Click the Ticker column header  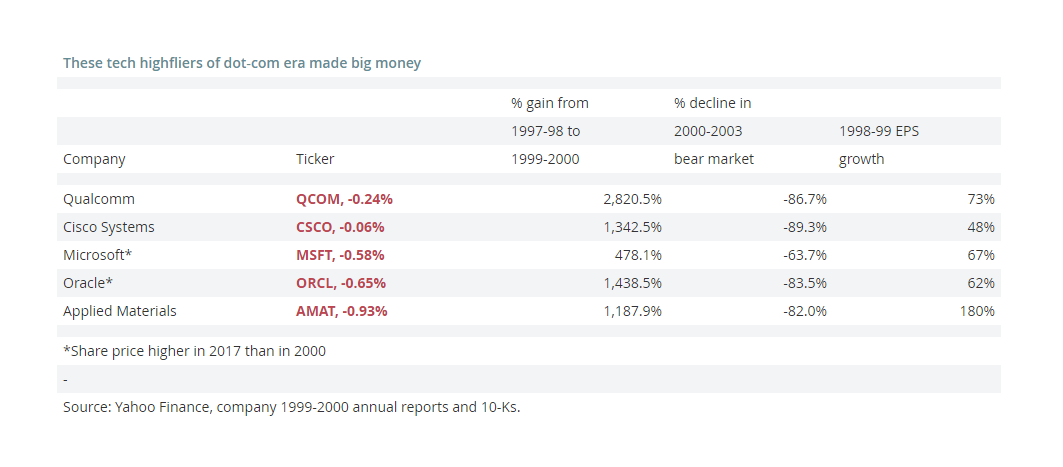[x=315, y=159]
